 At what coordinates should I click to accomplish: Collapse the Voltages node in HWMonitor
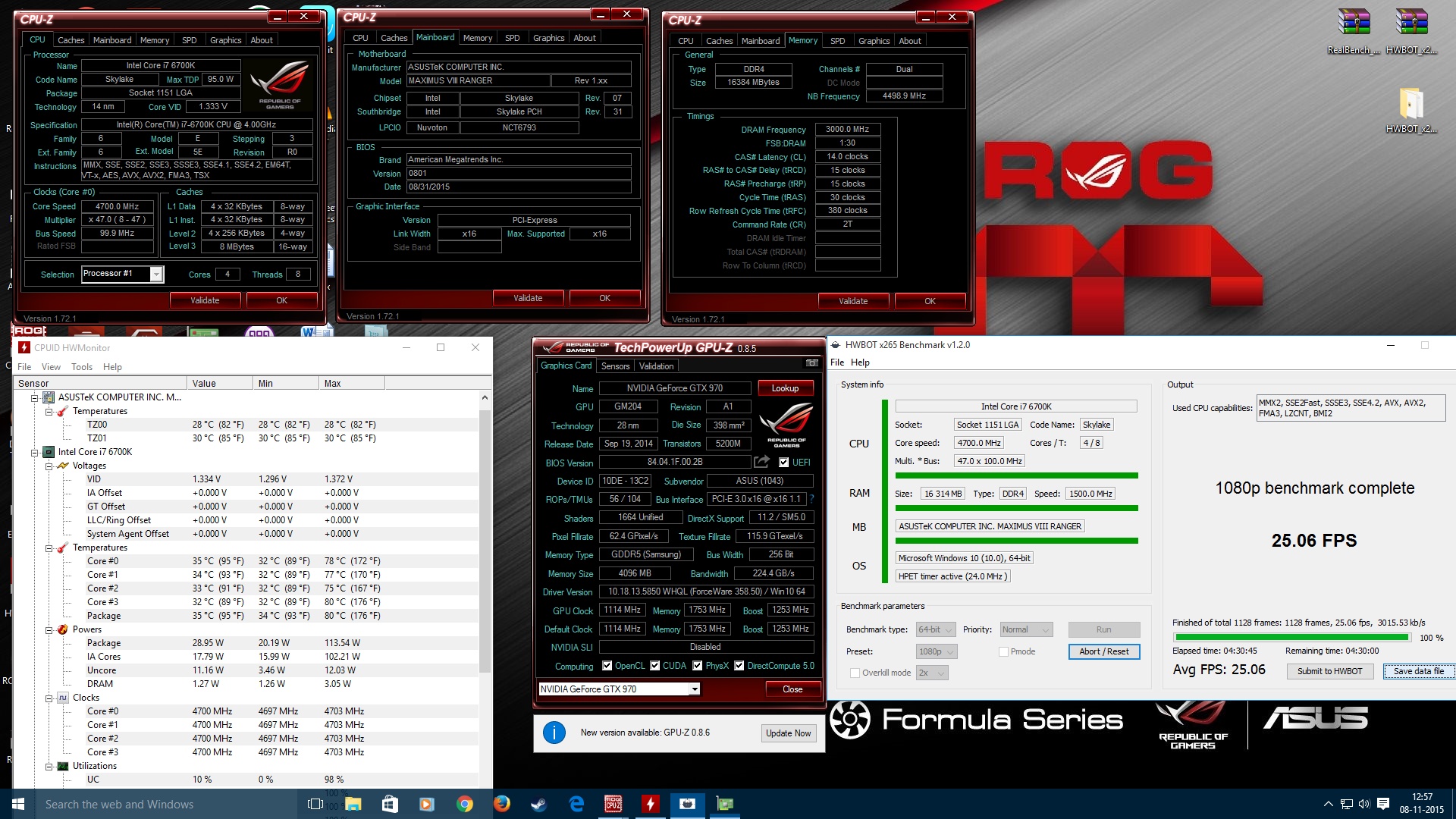point(49,466)
